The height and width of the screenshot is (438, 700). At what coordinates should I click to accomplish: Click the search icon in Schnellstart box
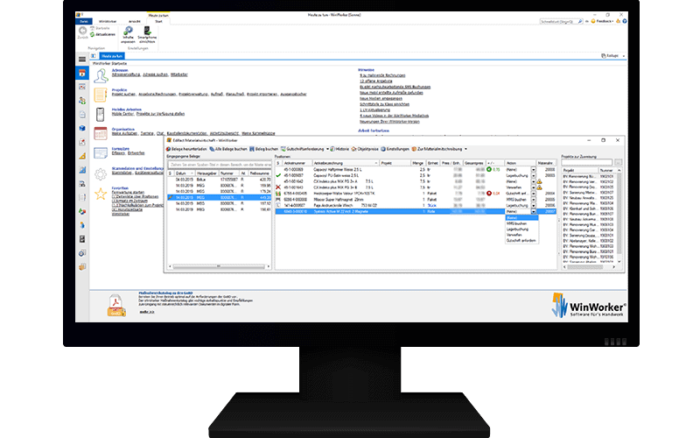[579, 21]
